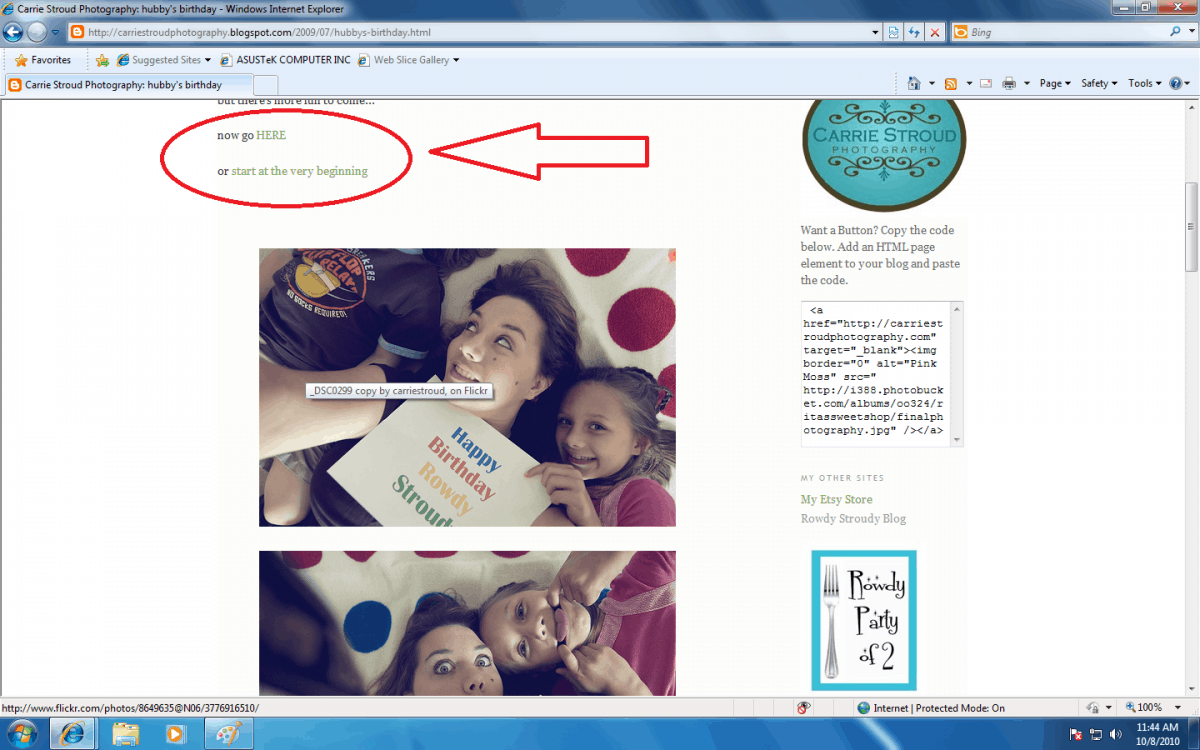The image size is (1200, 750).
Task: Click the Internet Explorer taskbar icon
Action: click(72, 734)
